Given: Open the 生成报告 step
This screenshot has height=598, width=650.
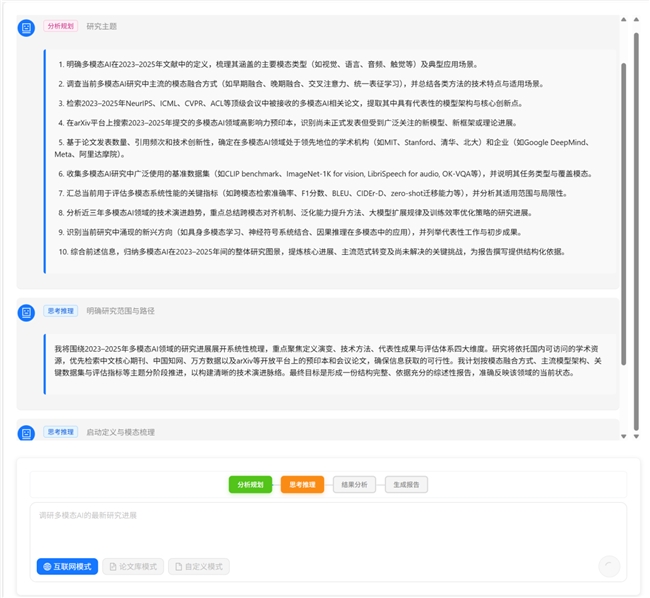Looking at the screenshot, I should (x=406, y=485).
